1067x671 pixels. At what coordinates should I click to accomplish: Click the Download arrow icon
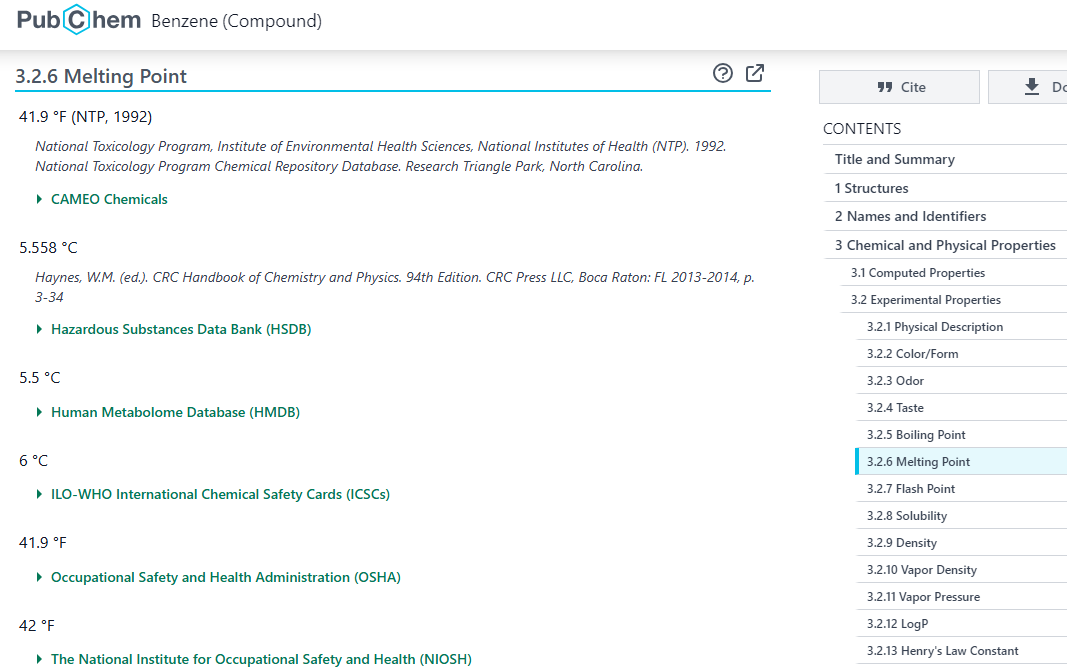pos(1032,86)
